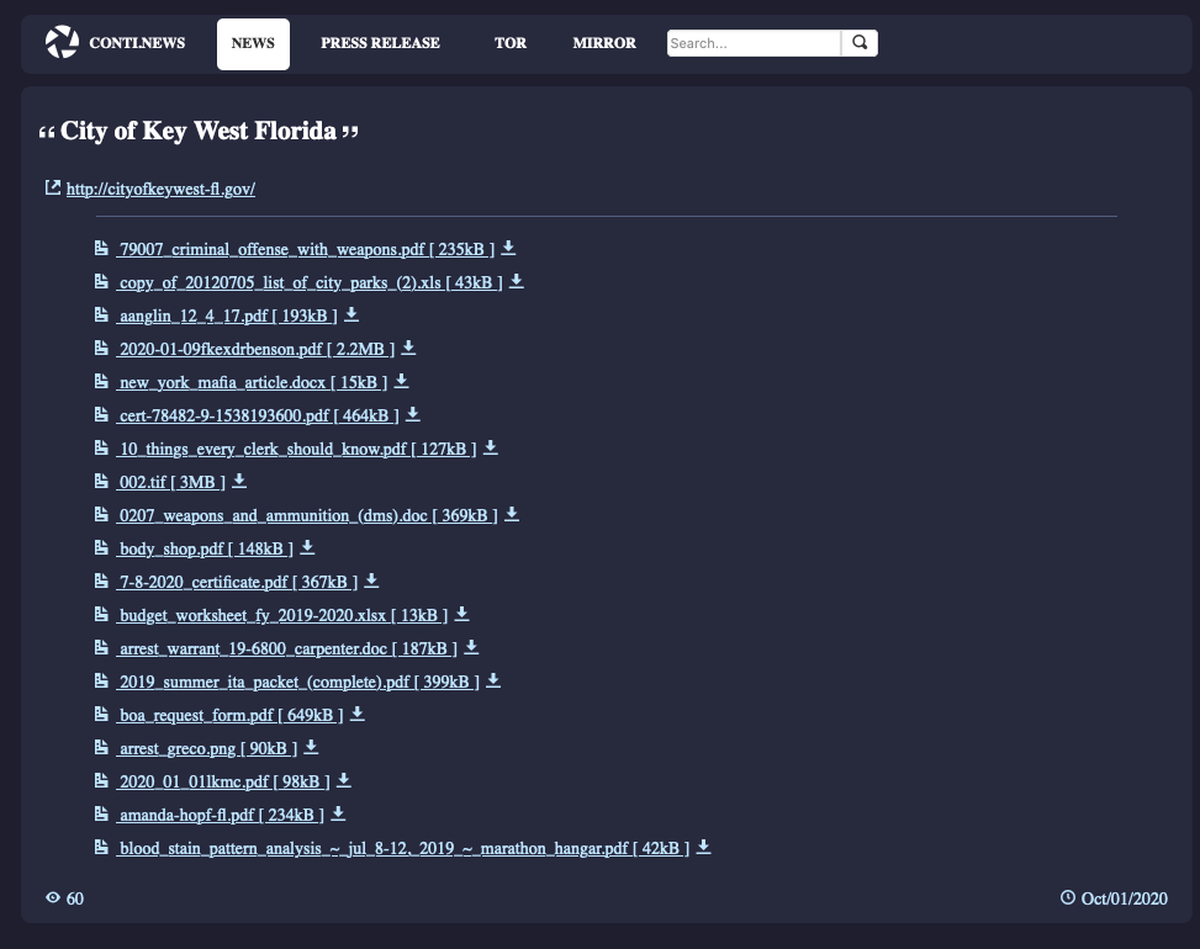The image size is (1200, 949).
Task: Download blood_stain_pattern_analysis pdf arrow icon
Action: pos(703,846)
